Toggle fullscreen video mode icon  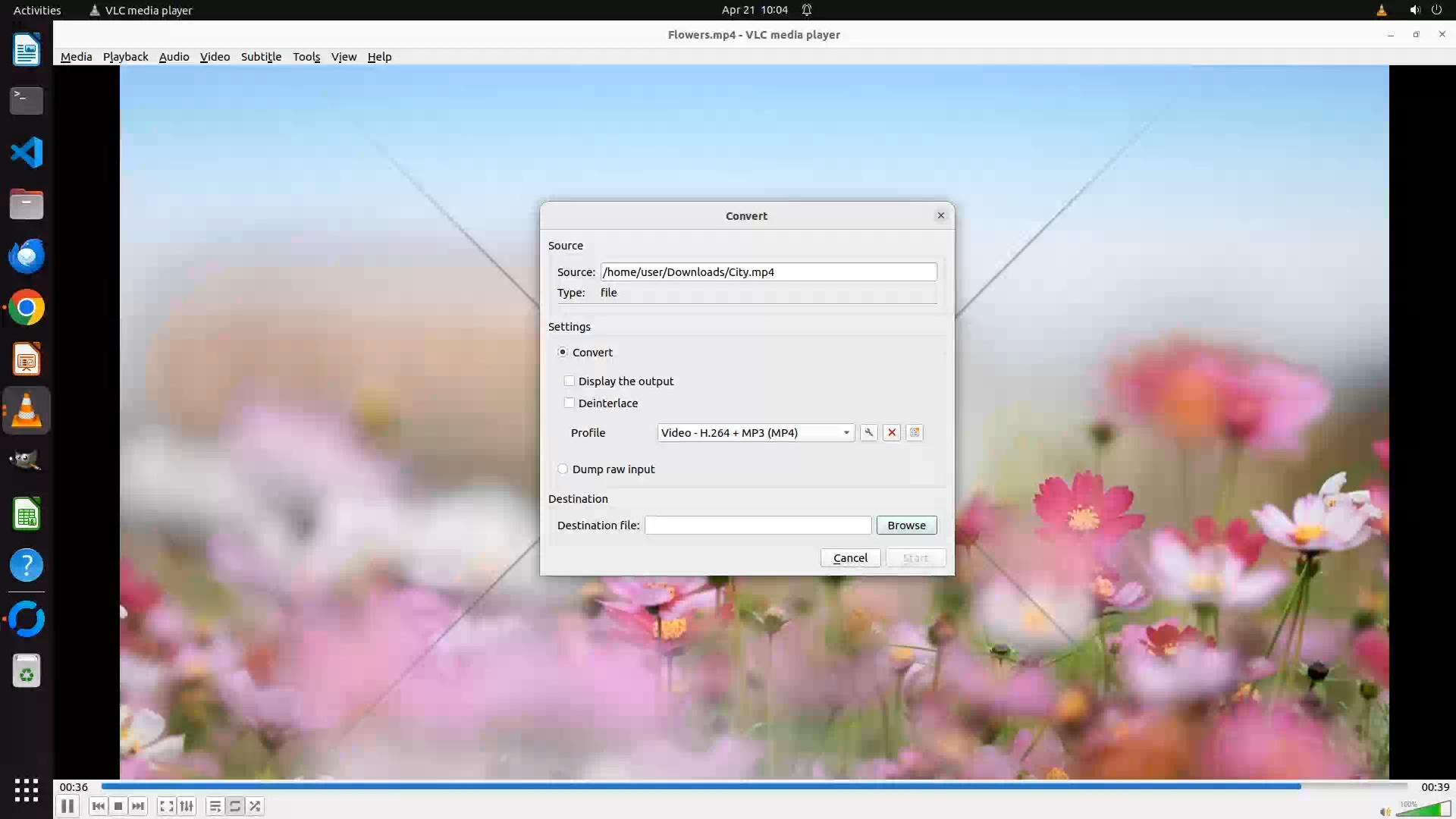(166, 806)
